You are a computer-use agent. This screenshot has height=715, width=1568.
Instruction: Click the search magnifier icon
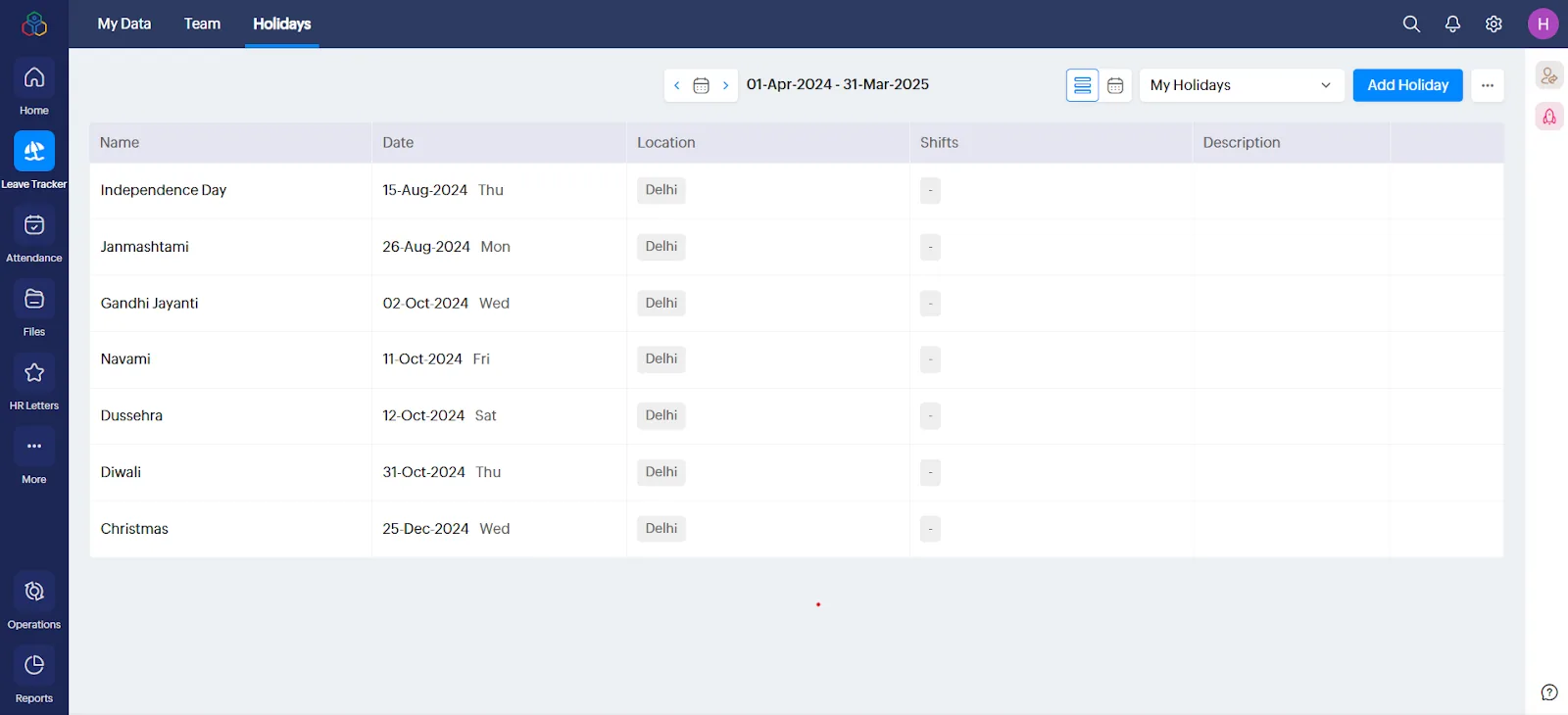pyautogui.click(x=1411, y=24)
